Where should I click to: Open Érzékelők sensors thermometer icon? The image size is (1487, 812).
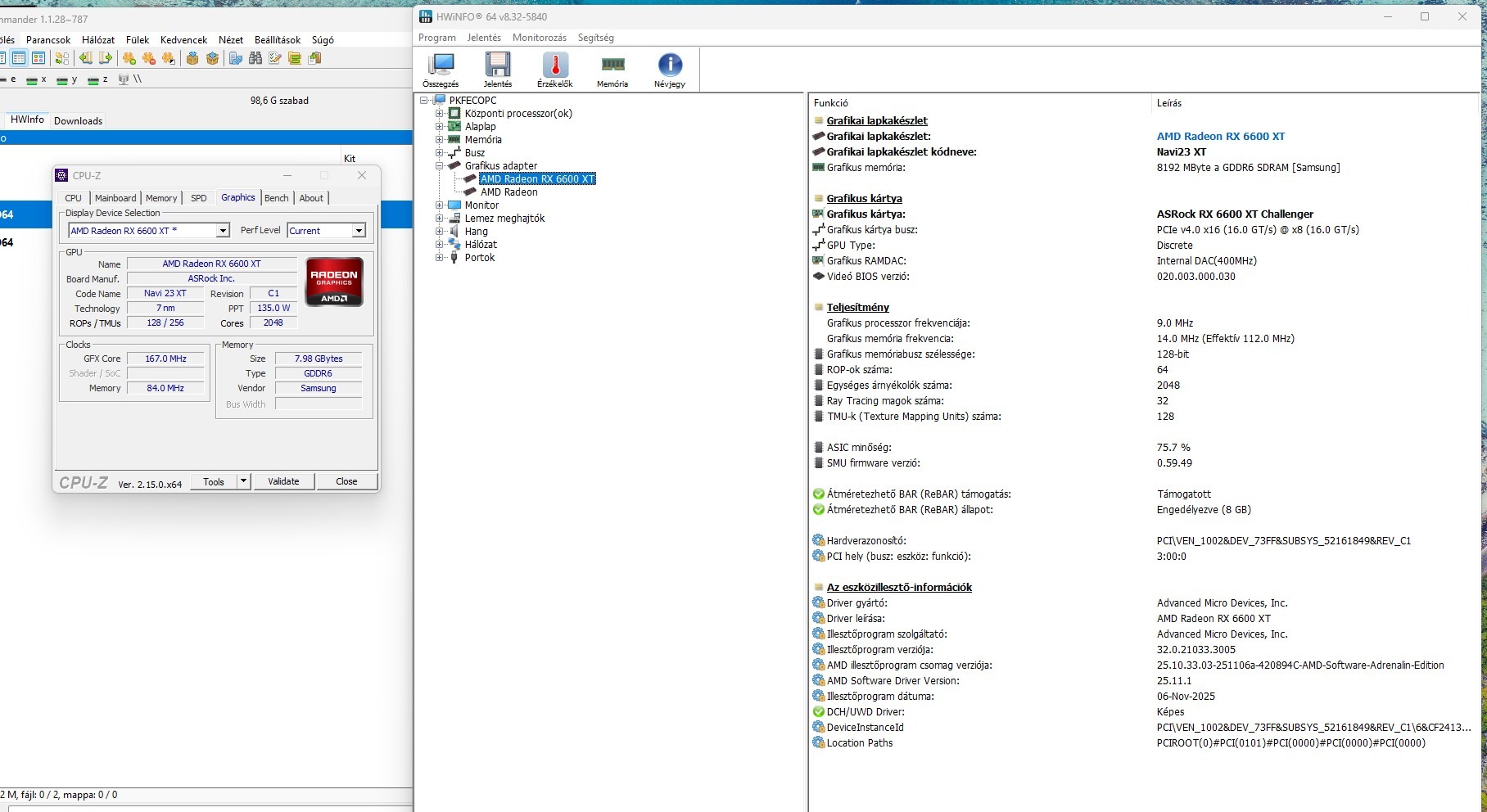click(555, 70)
